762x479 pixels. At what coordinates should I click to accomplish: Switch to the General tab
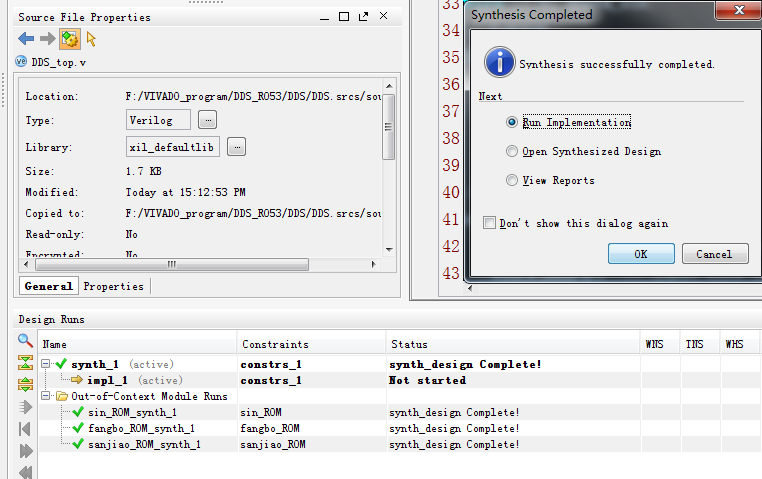click(49, 286)
